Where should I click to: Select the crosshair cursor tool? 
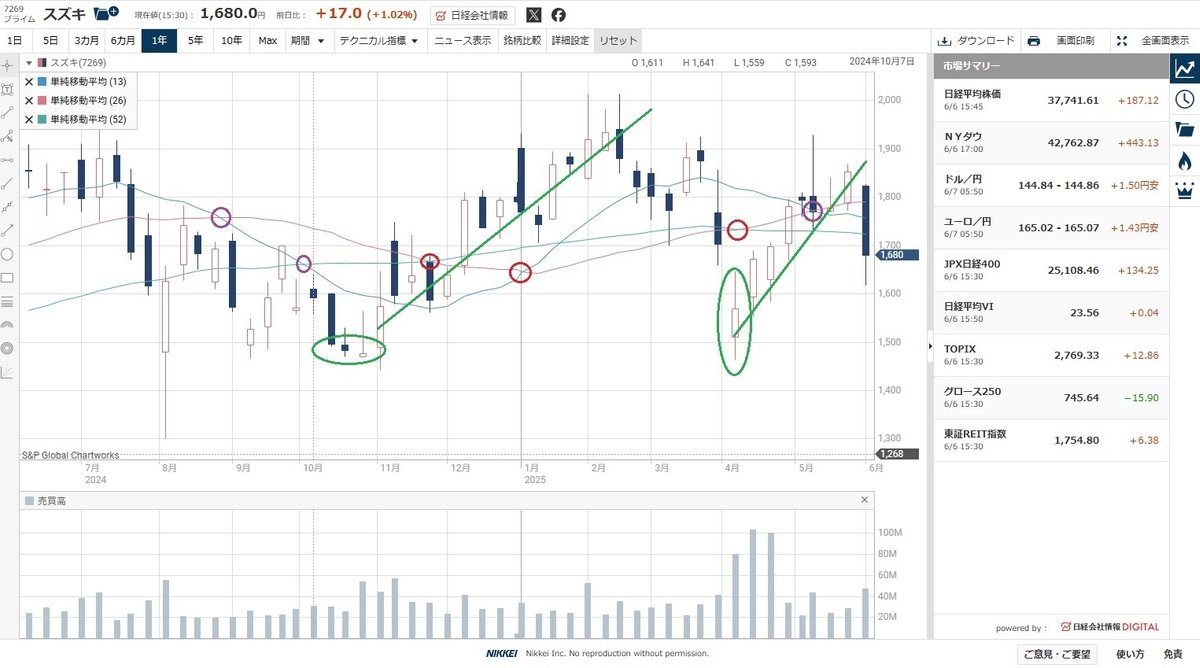(8, 64)
